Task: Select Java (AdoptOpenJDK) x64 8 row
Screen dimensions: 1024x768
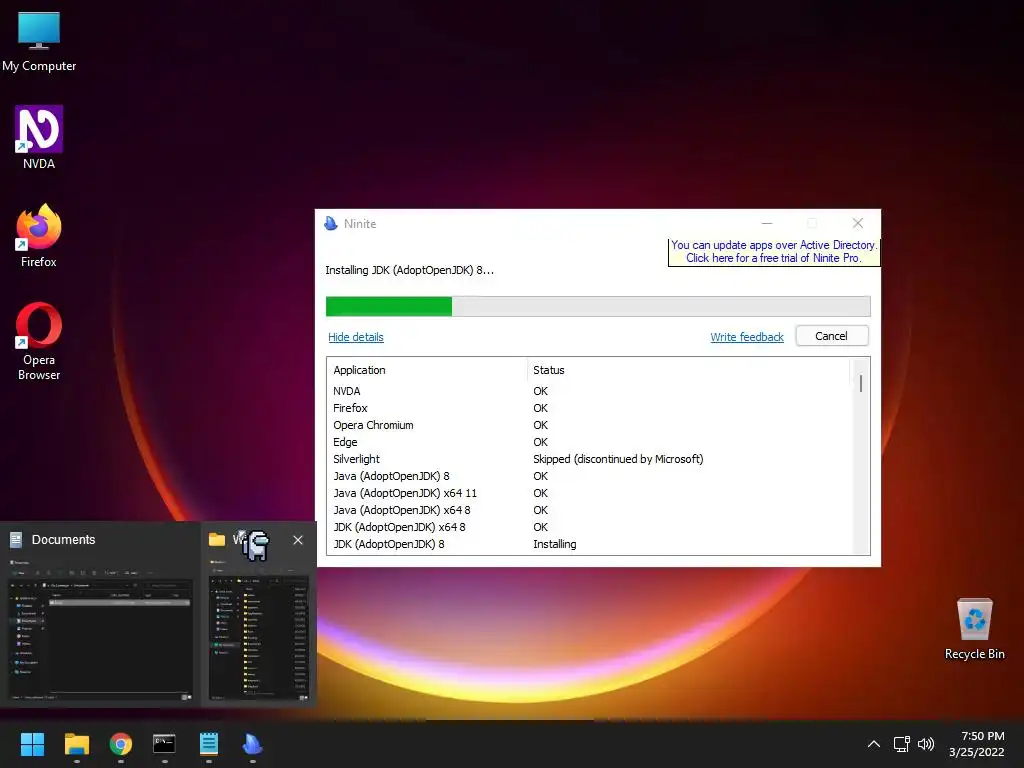Action: pyautogui.click(x=590, y=510)
